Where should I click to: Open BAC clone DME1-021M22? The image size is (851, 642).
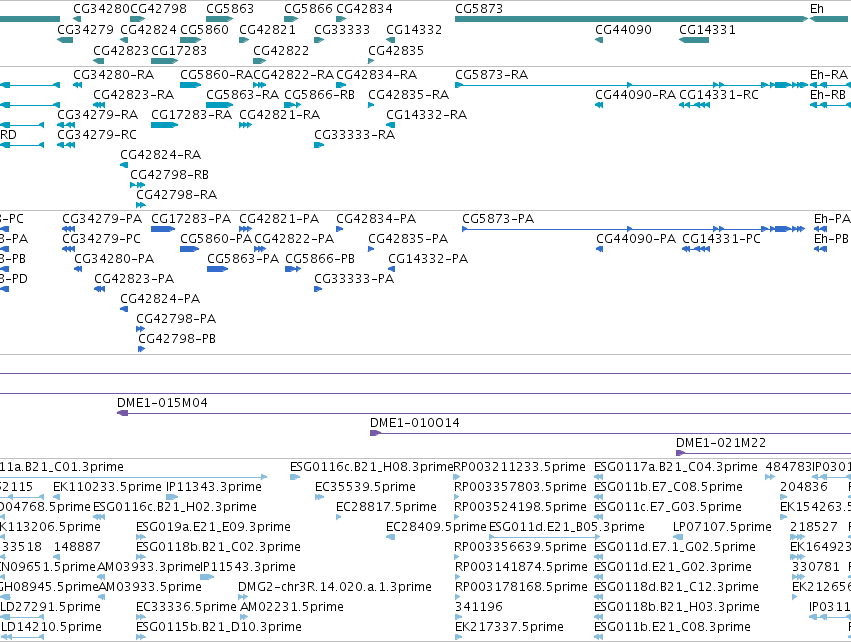click(721, 443)
